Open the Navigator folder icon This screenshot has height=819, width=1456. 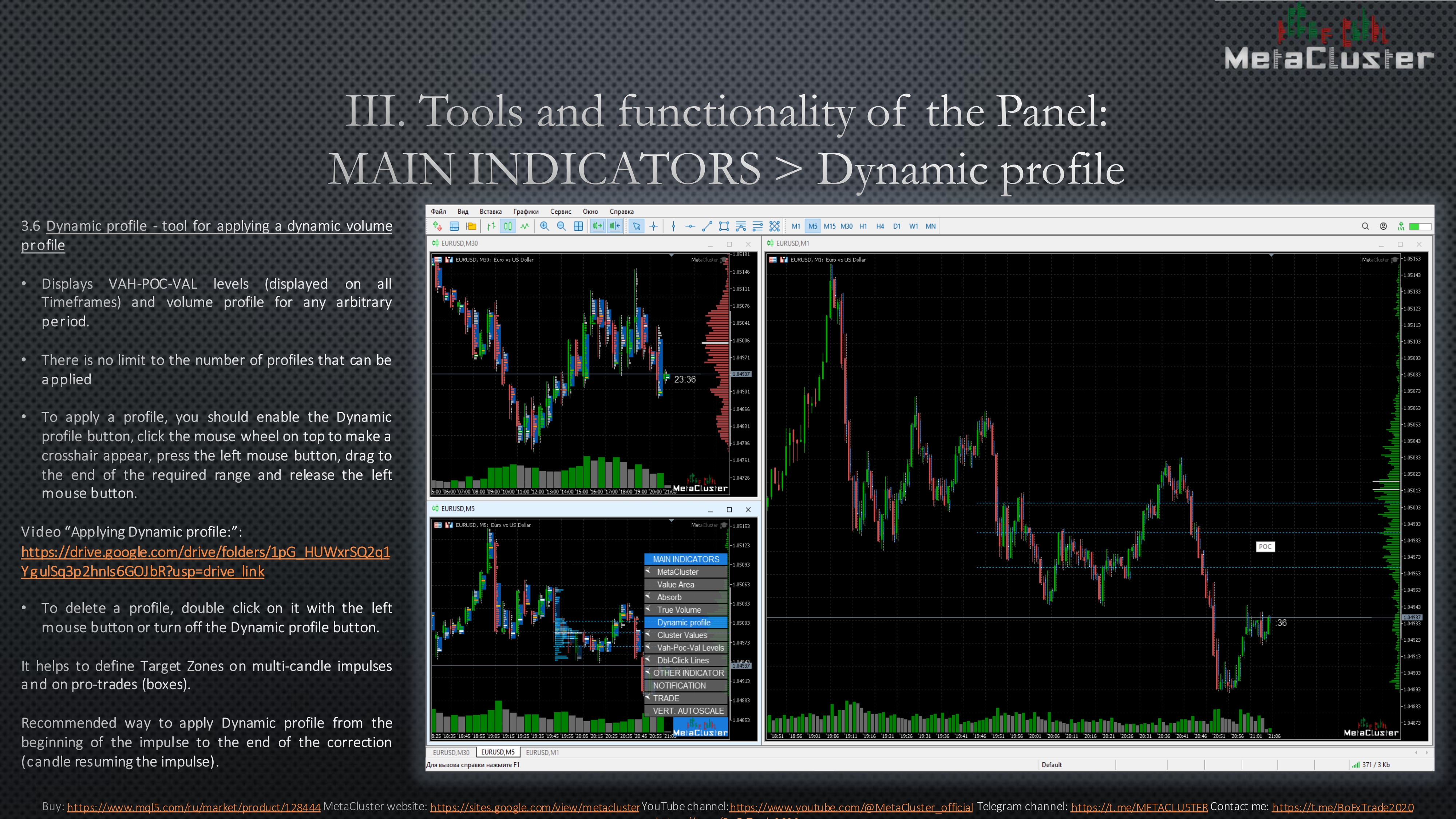tap(471, 226)
